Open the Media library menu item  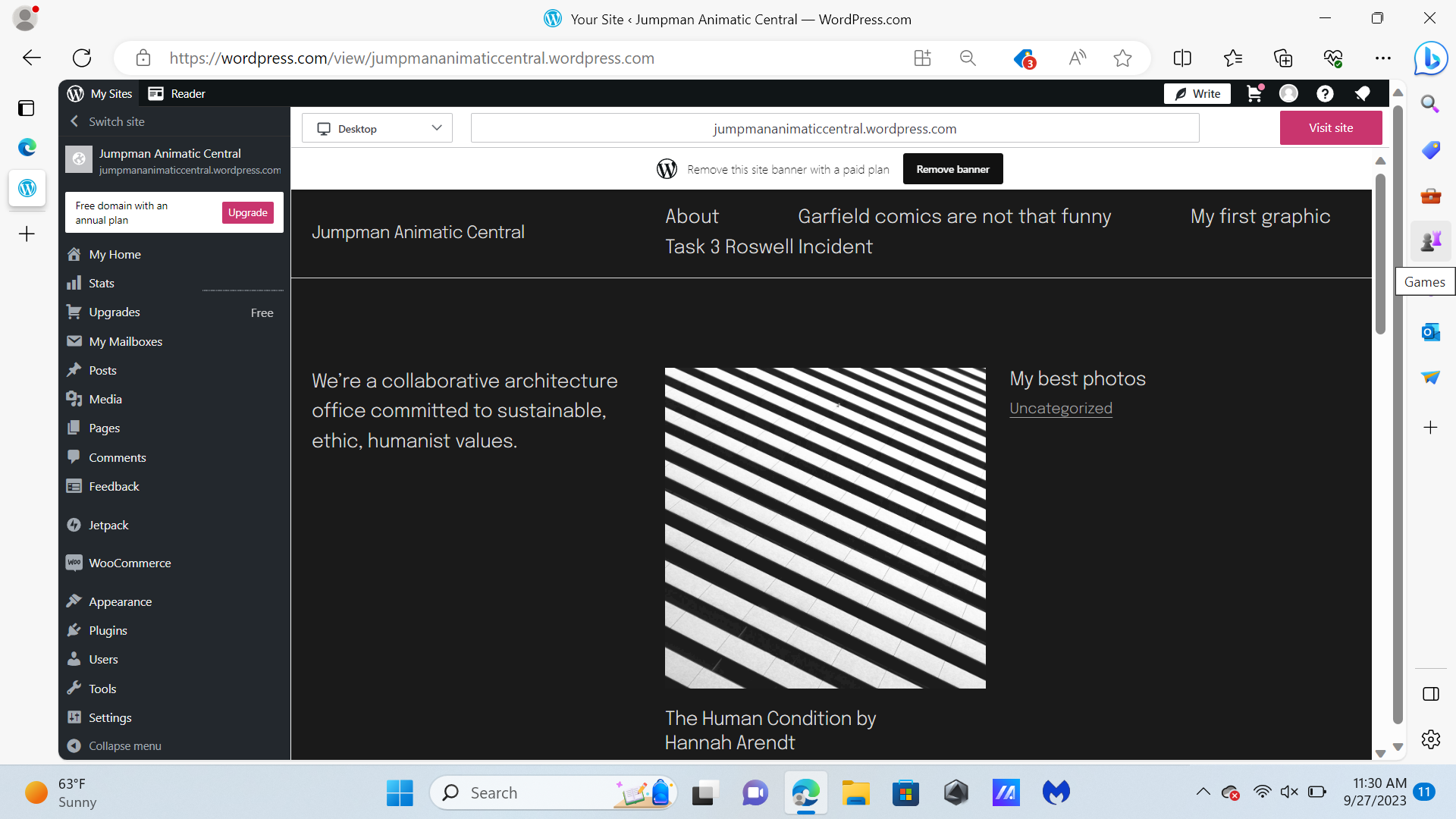[105, 399]
